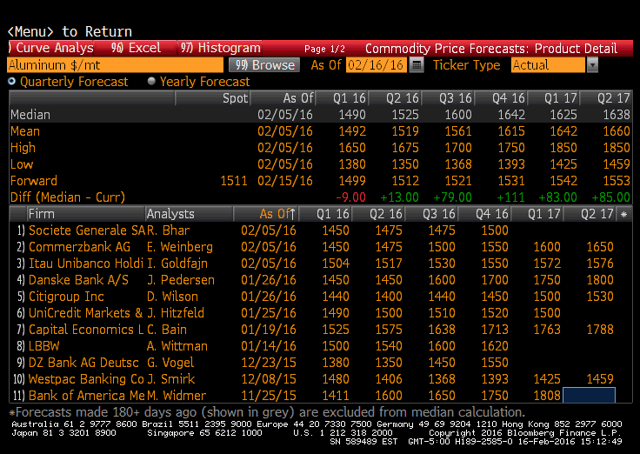Click the High Q1 17 value 1850
Screen dimensions: 640x454
563,148
